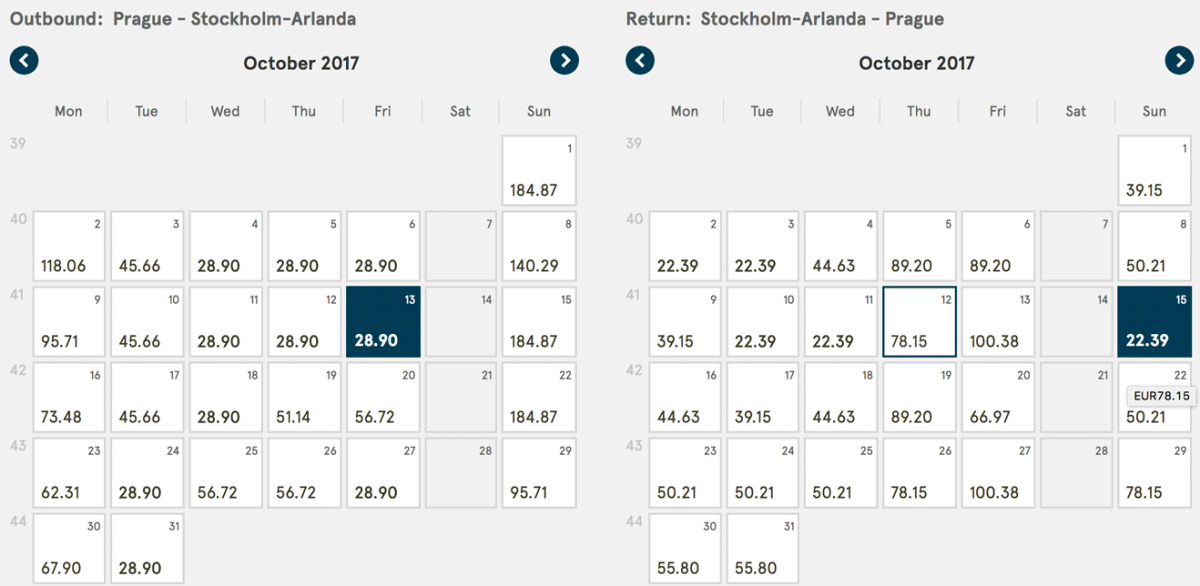
Task: Pick return October 4 fare 44.63
Action: coord(841,246)
